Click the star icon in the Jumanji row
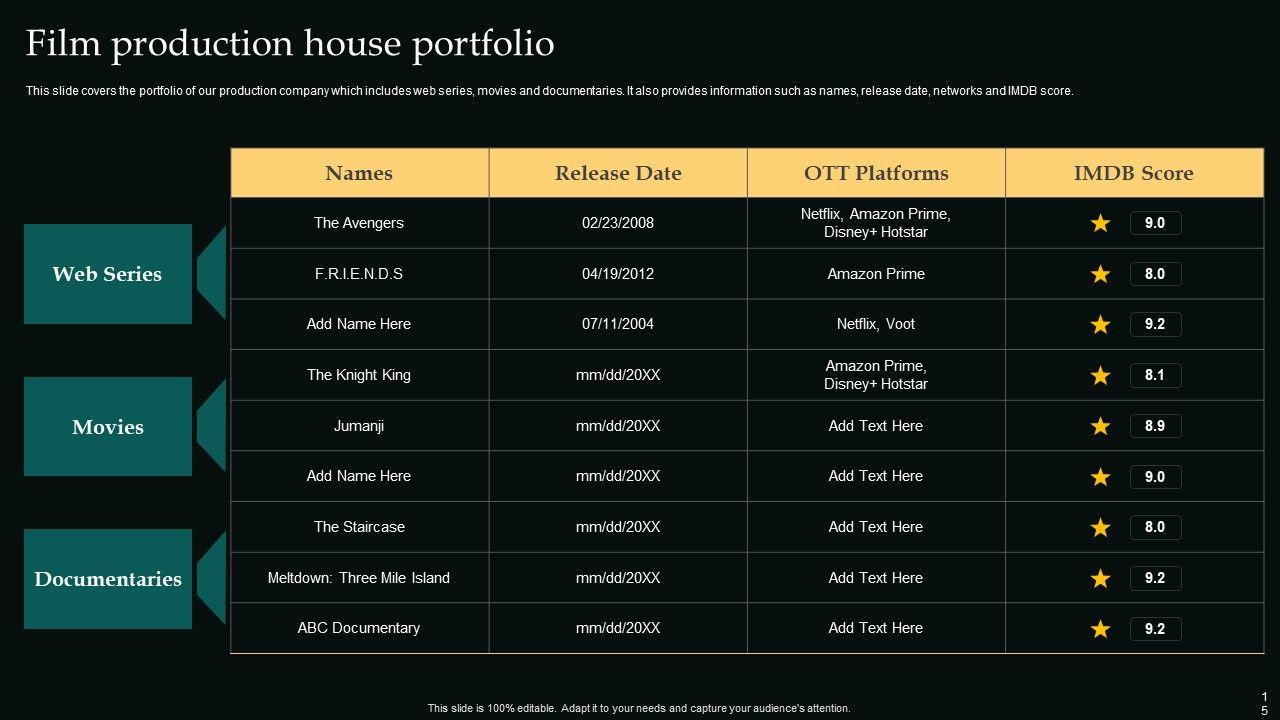1280x720 pixels. (x=1100, y=426)
